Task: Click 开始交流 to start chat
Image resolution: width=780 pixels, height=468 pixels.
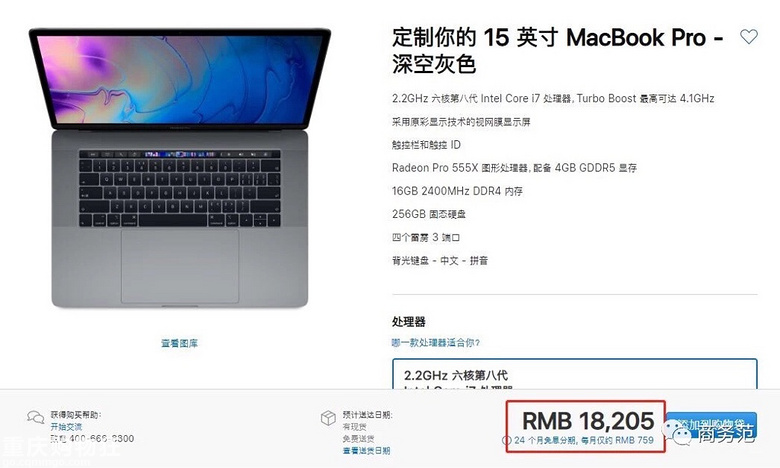Action: click(66, 427)
